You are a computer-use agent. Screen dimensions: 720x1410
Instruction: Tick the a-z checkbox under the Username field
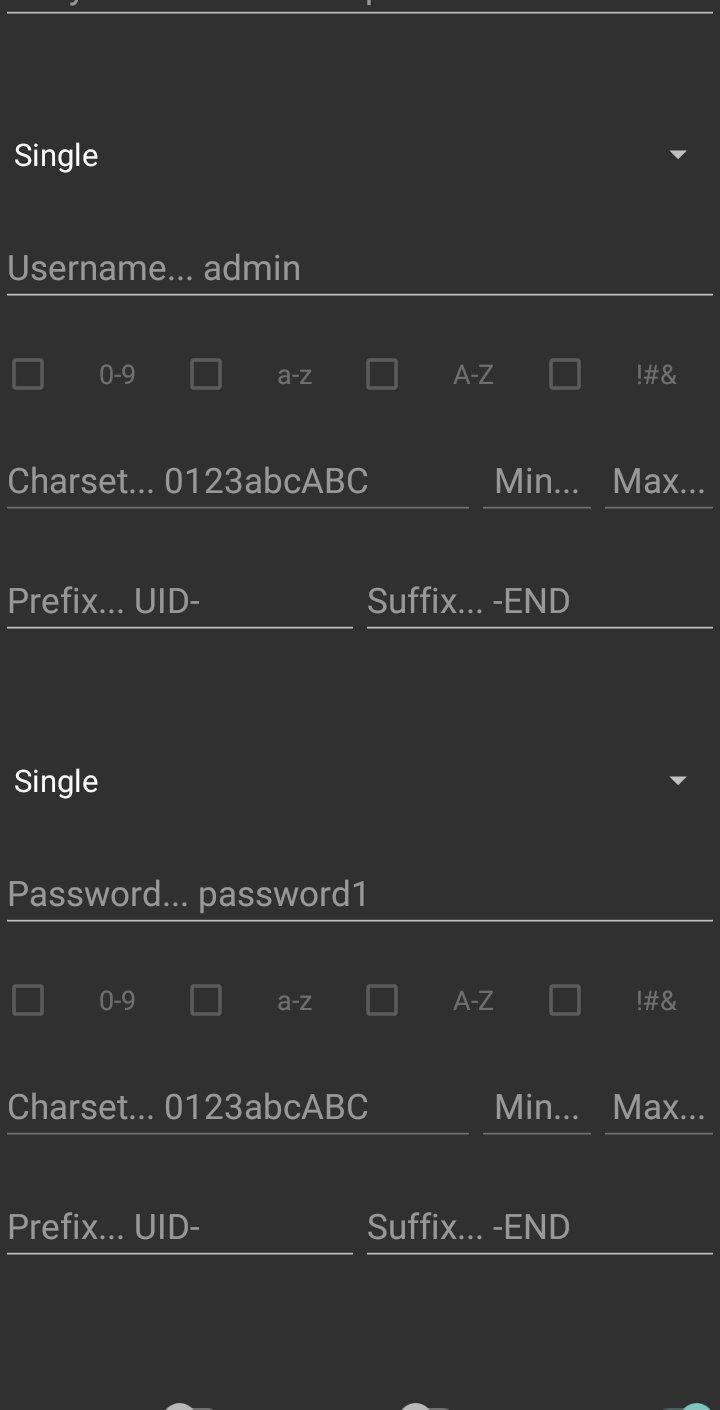coord(206,375)
